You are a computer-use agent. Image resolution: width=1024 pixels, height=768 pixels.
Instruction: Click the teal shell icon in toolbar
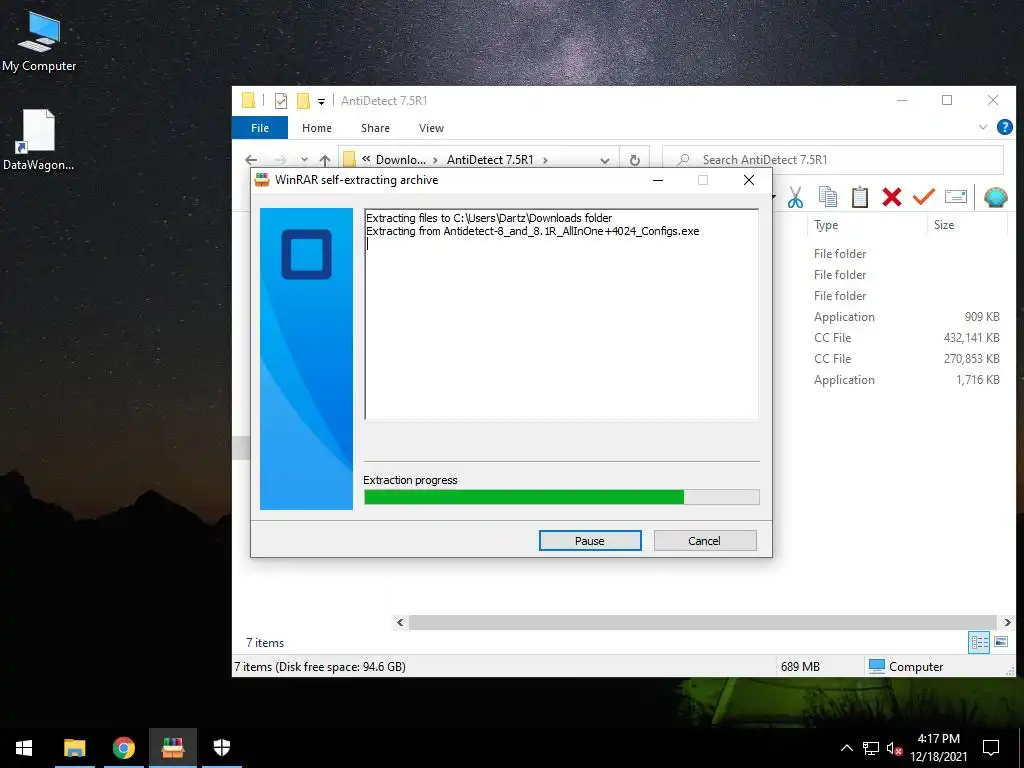995,197
